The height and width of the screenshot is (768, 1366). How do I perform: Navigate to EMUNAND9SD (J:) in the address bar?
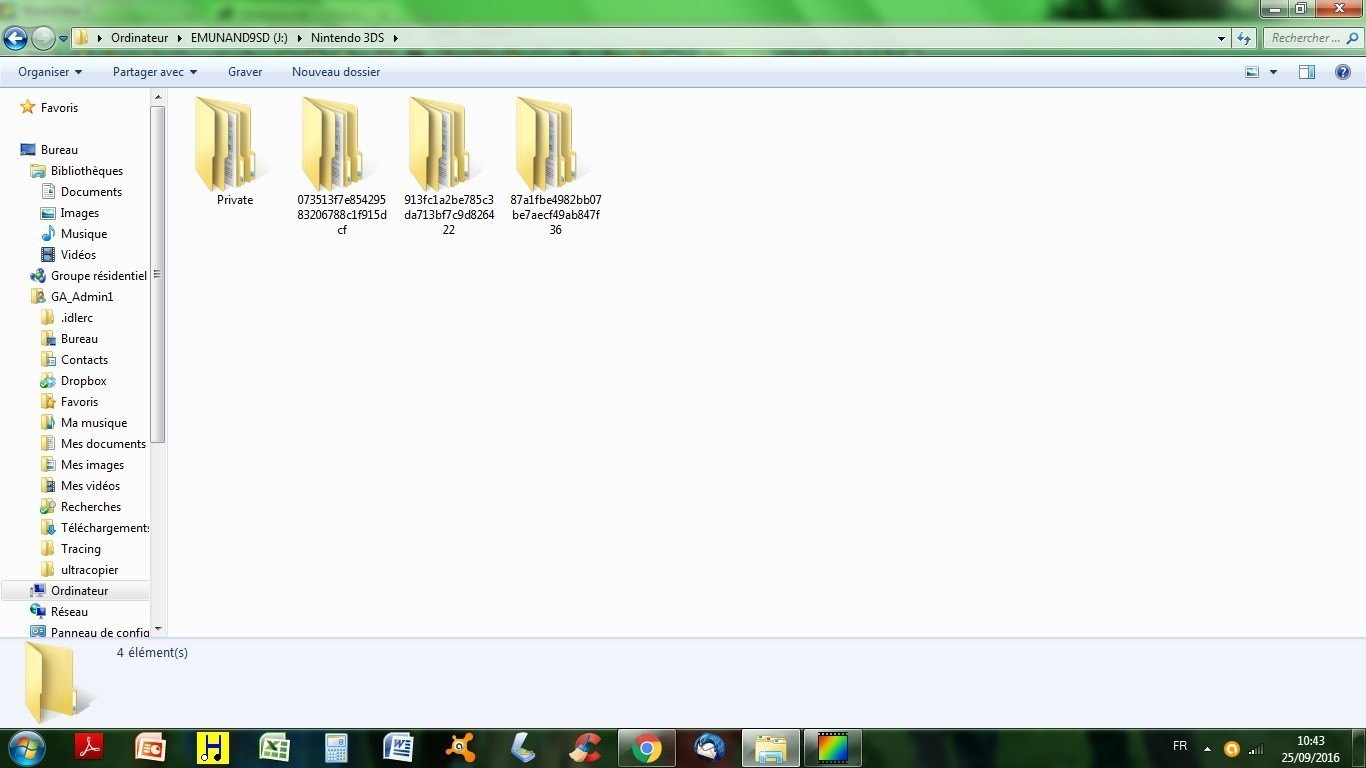coord(239,38)
